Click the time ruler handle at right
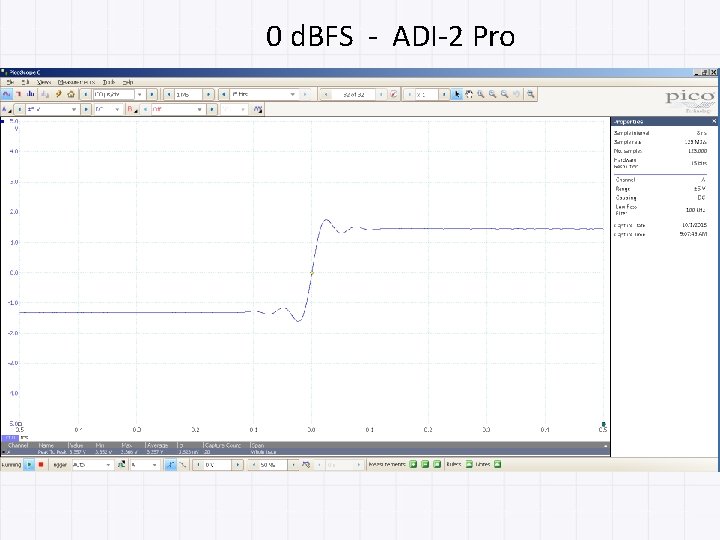Viewport: 720px width, 540px height. click(x=603, y=424)
